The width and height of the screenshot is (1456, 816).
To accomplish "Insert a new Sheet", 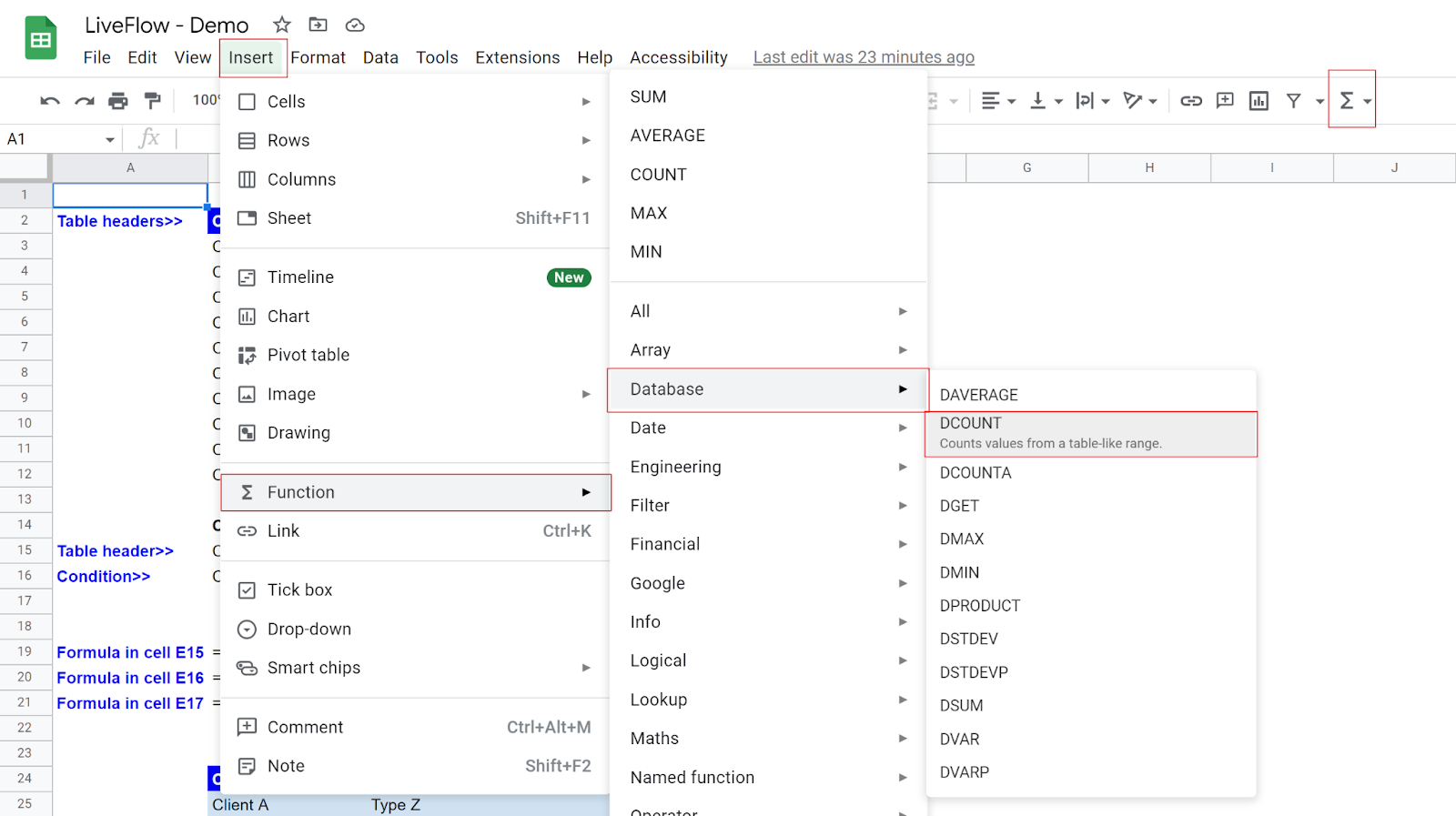I will (x=414, y=218).
